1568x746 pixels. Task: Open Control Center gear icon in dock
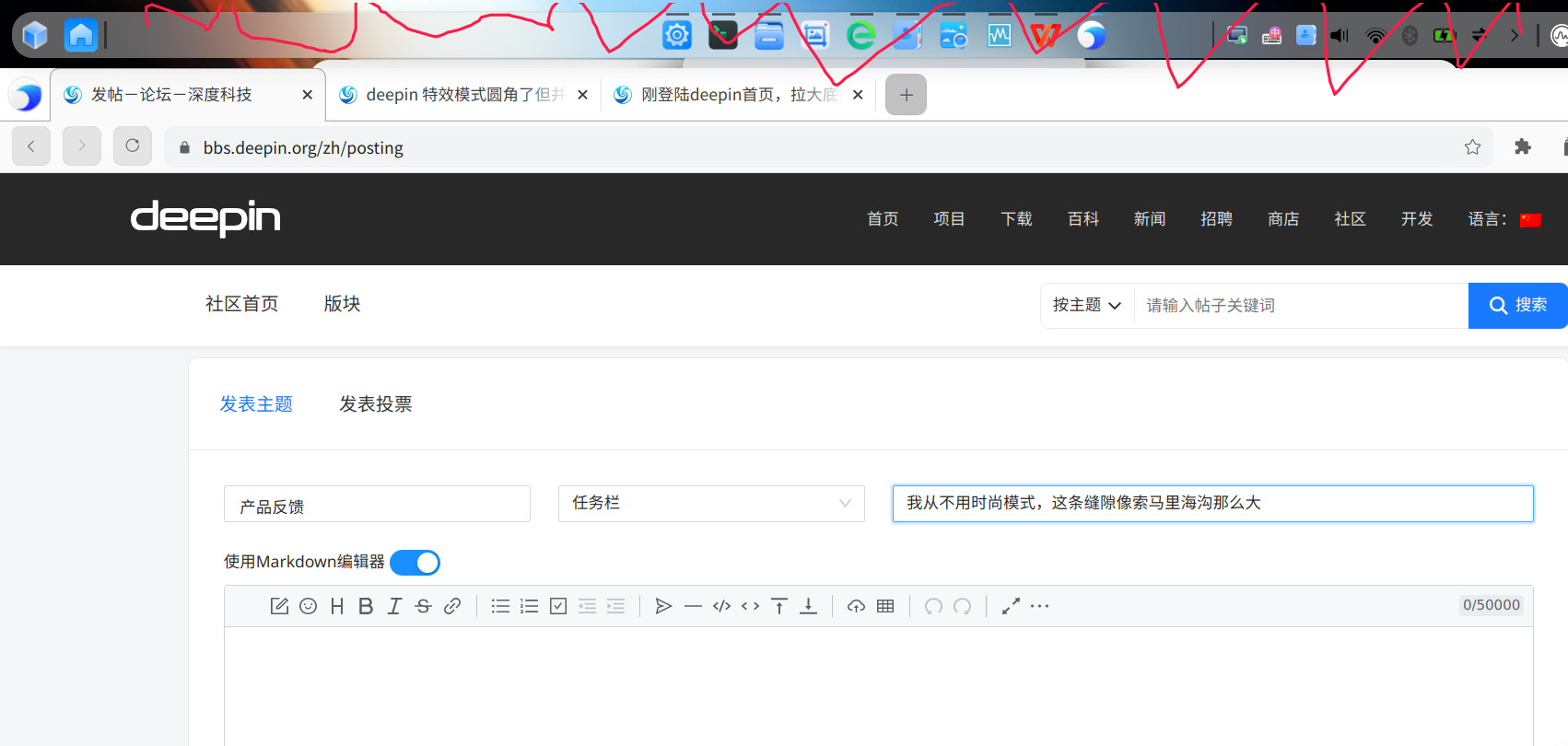coord(677,35)
